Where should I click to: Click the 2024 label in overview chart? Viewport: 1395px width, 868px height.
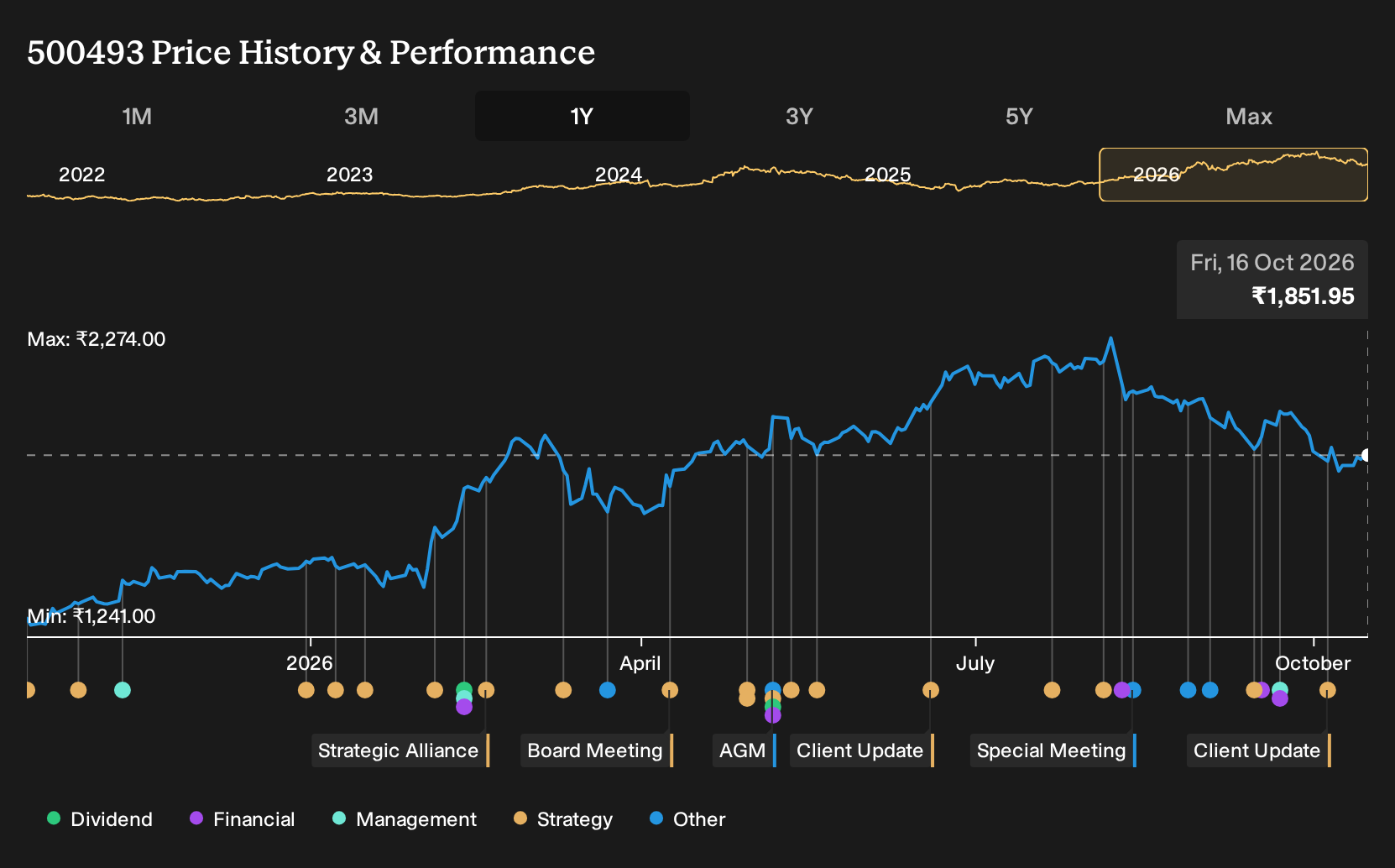[x=619, y=175]
